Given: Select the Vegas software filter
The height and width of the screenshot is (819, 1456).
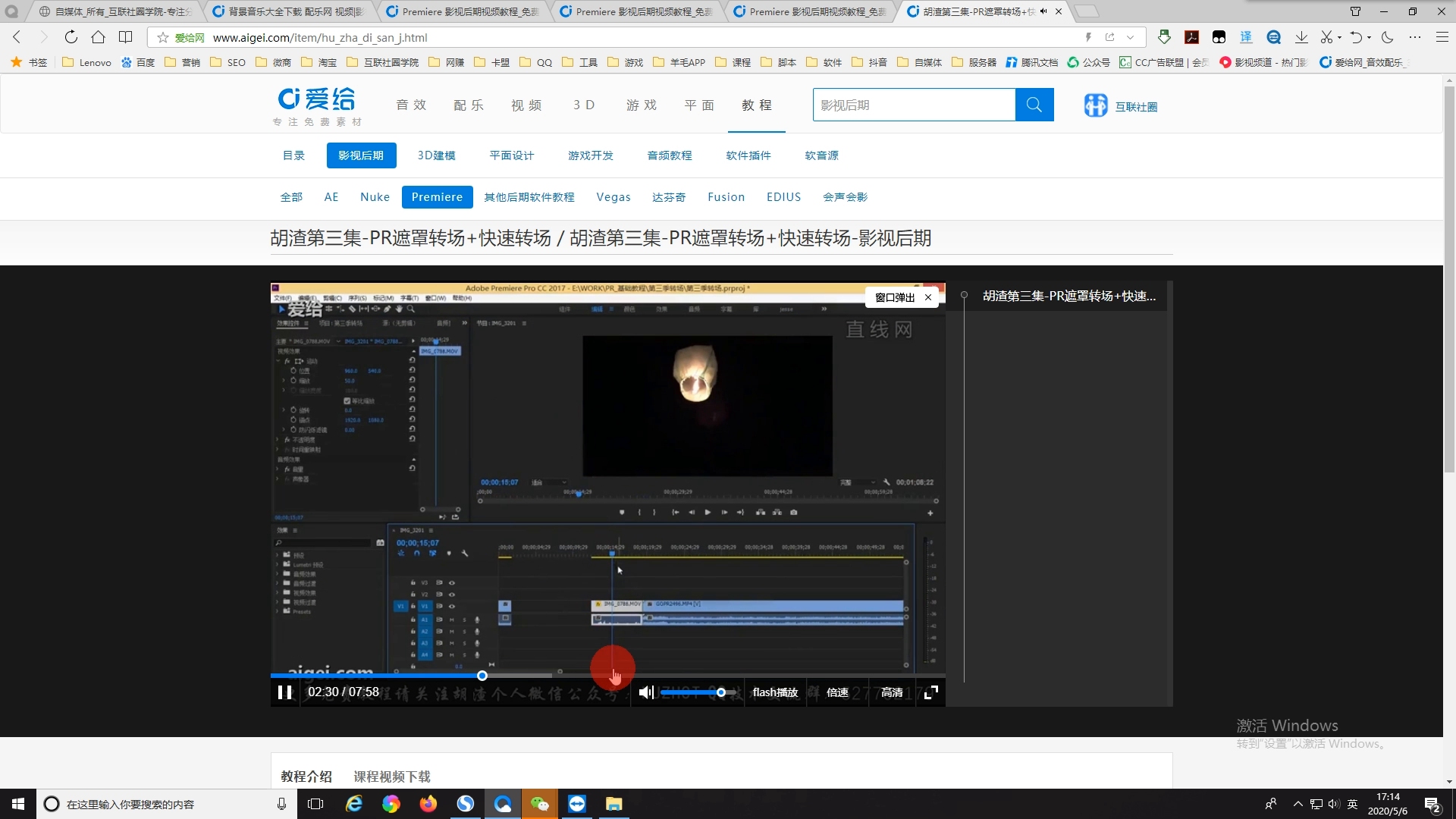Looking at the screenshot, I should pyautogui.click(x=613, y=197).
